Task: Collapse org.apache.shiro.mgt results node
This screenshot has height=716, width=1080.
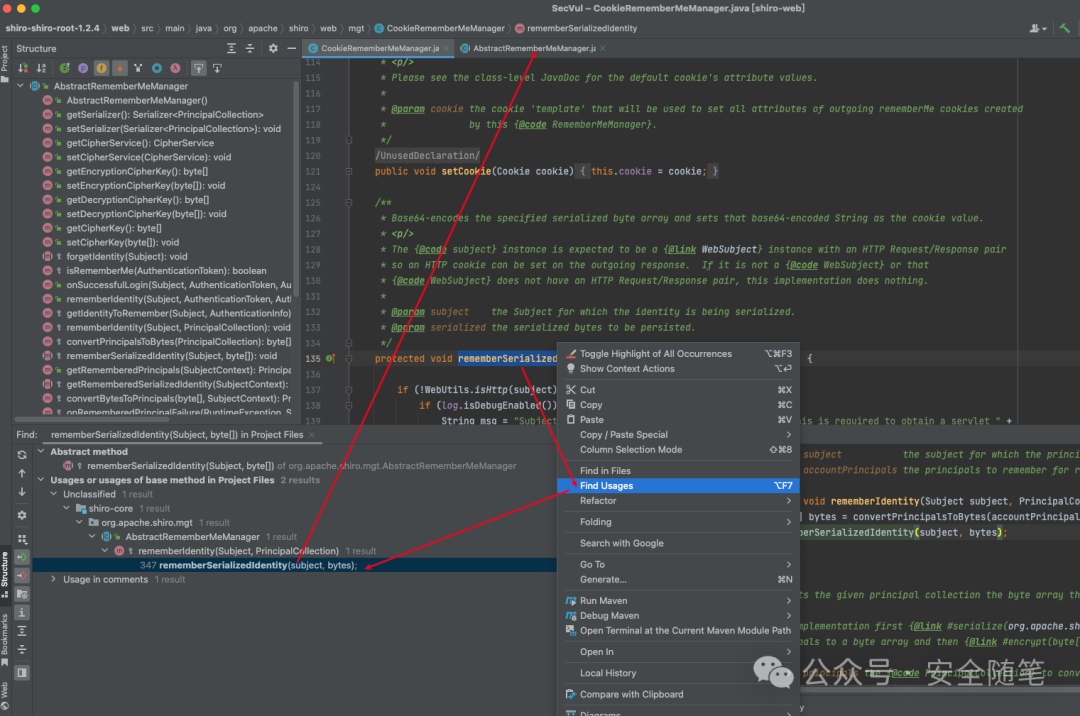Action: (x=79, y=523)
